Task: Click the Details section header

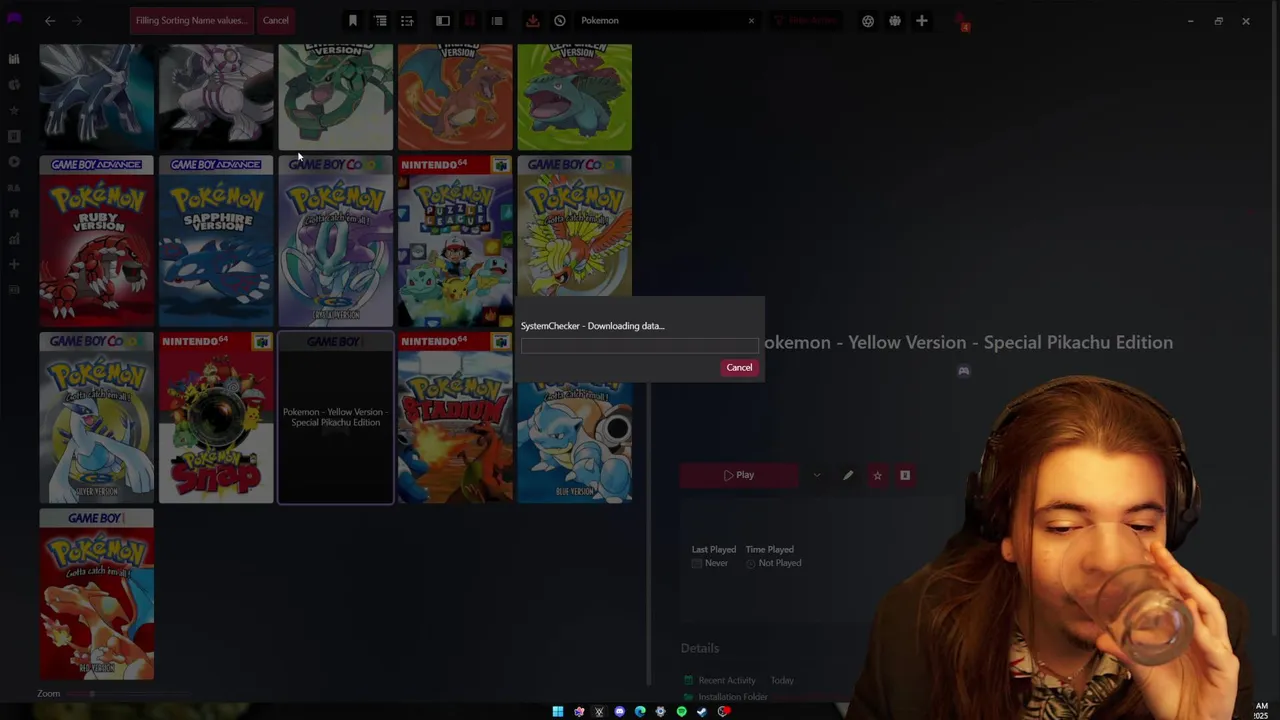Action: (x=700, y=648)
